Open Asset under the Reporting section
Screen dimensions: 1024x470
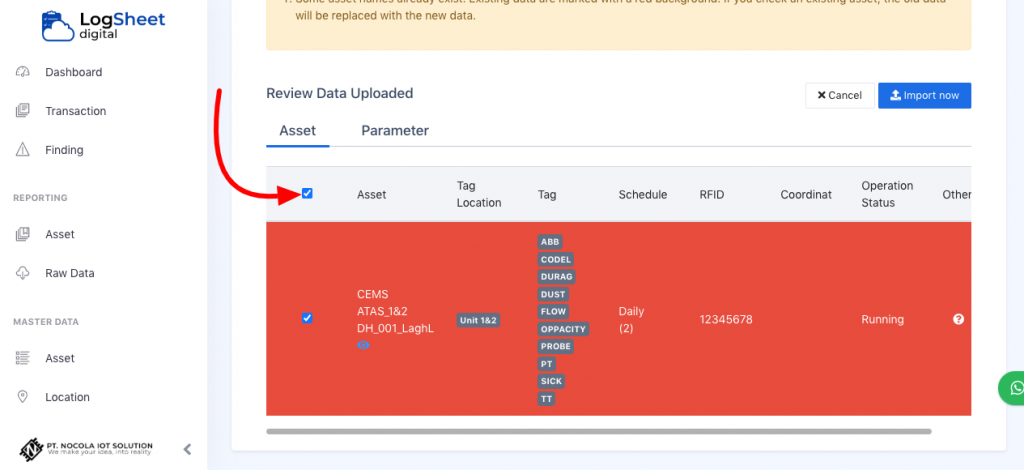pos(59,234)
